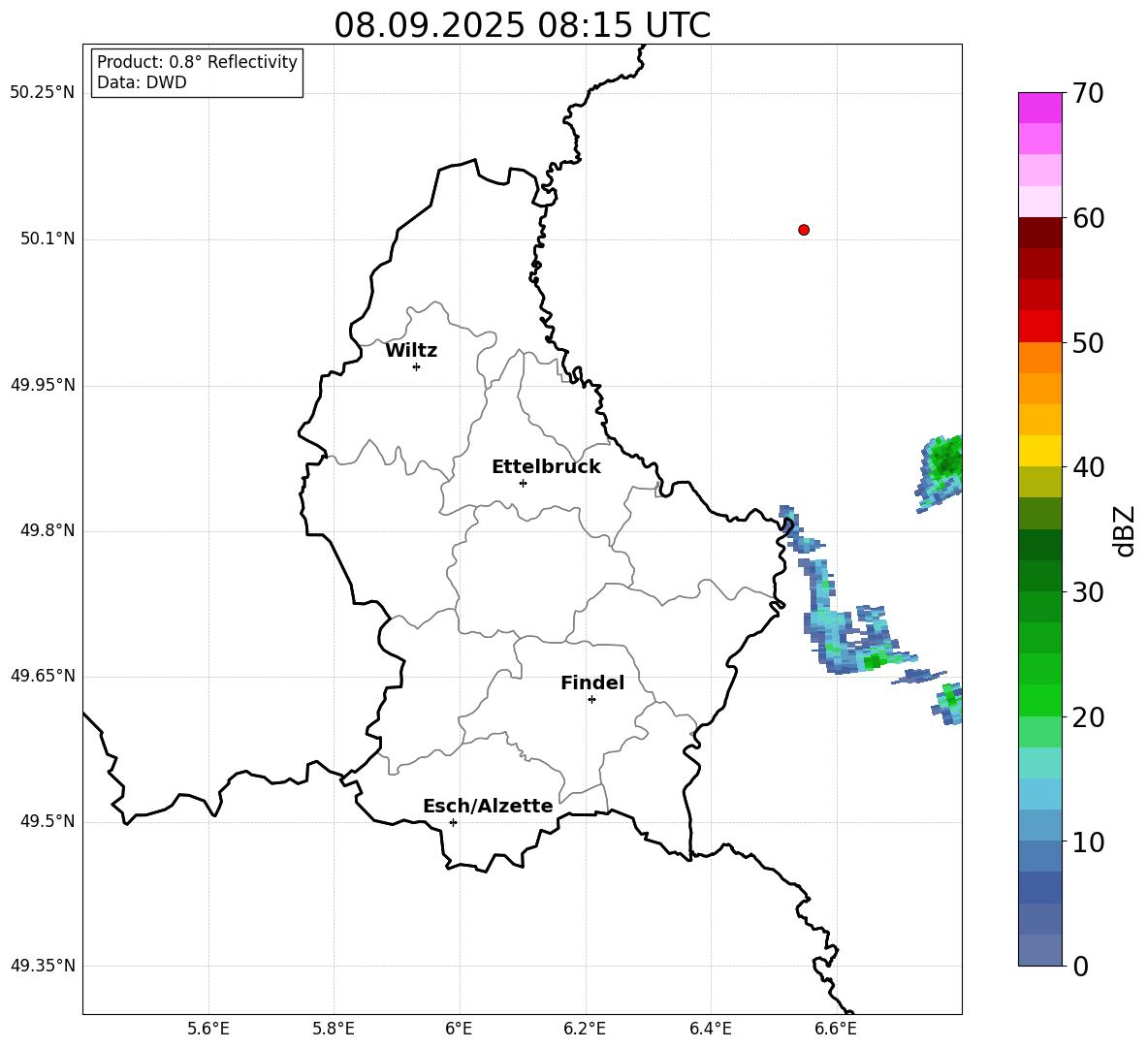Image resolution: width=1148 pixels, height=1048 pixels.
Task: Click the 49.5°N latitude label
Action: (48, 821)
